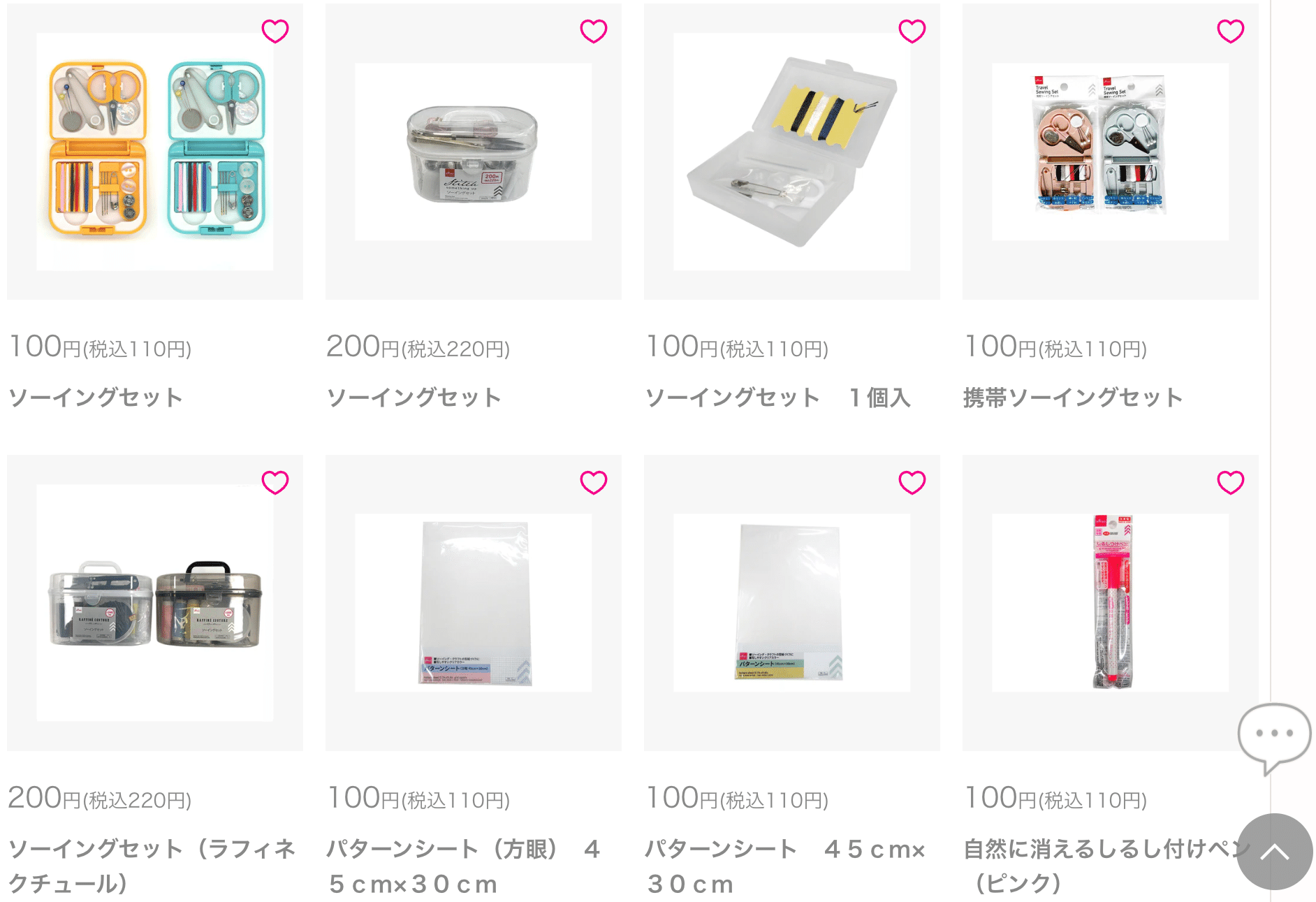Click heart on パターンシート(方眼) item
Viewport: 1316px width, 902px height.
[x=594, y=482]
